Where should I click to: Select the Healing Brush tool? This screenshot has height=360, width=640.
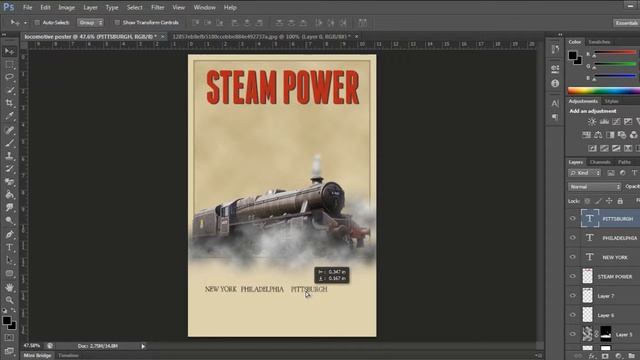[x=9, y=130]
